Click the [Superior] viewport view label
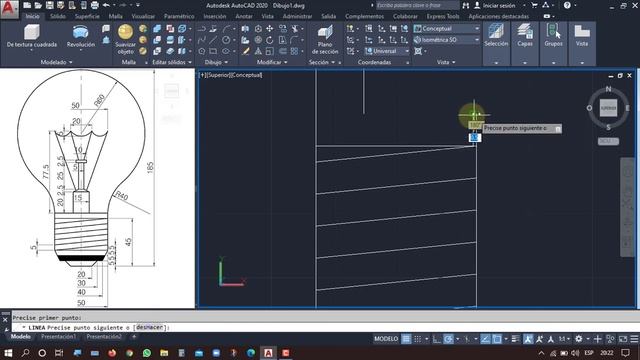This screenshot has height=360, width=640. point(220,75)
